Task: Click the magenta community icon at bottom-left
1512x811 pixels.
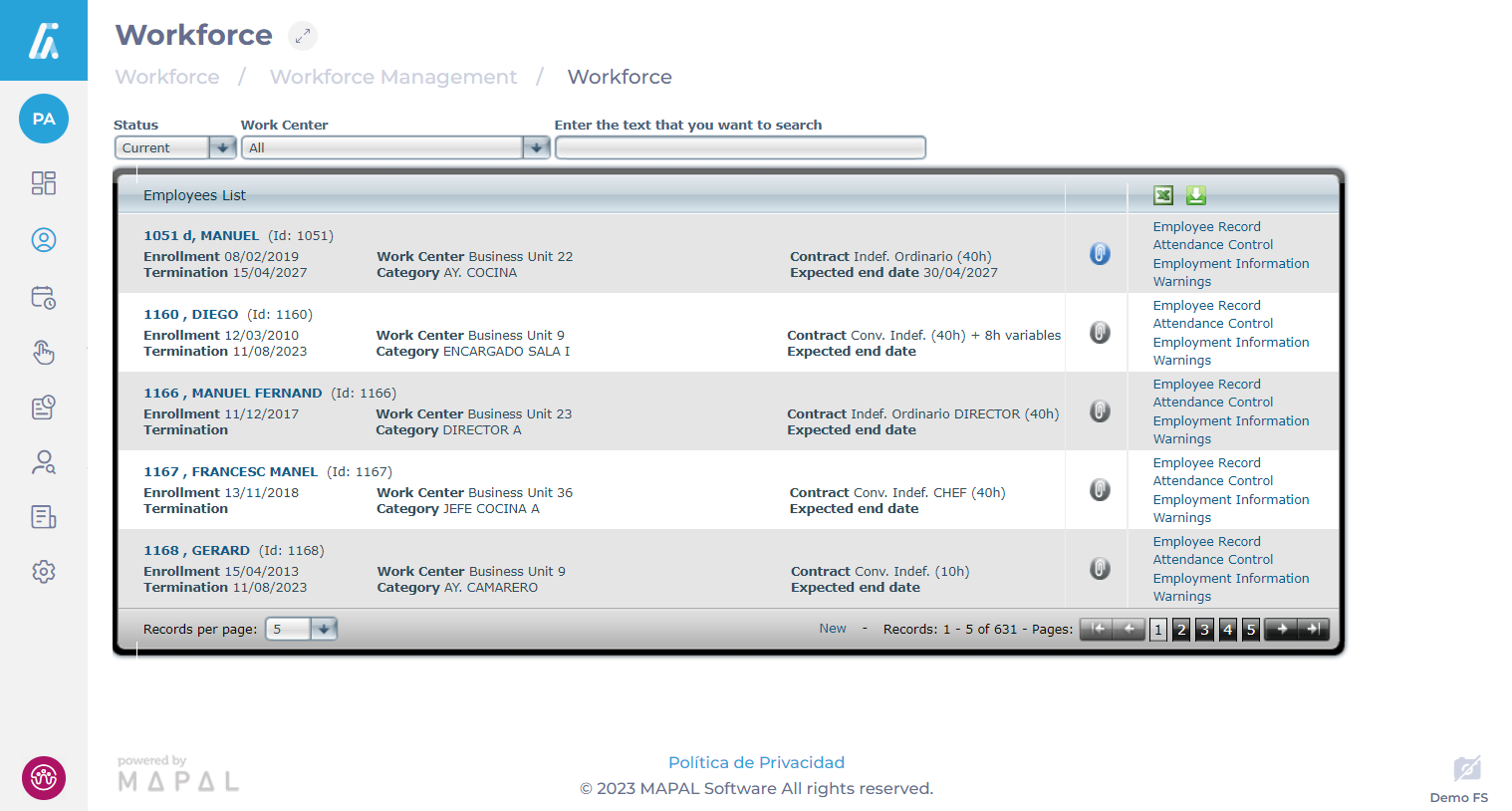Action: click(x=44, y=778)
